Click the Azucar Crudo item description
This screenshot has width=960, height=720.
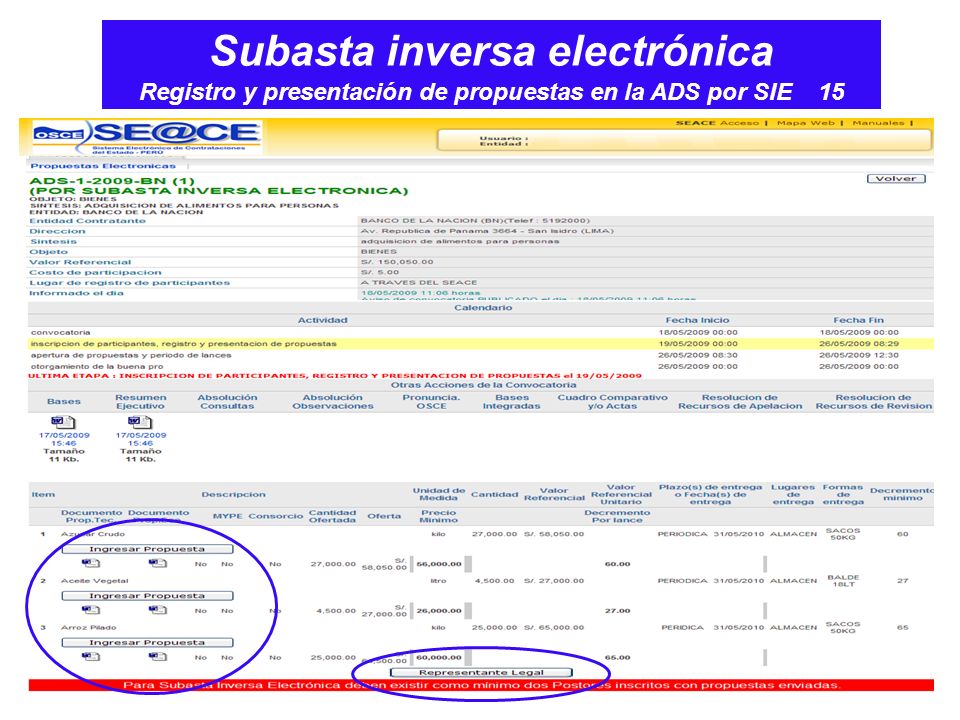pyautogui.click(x=92, y=534)
